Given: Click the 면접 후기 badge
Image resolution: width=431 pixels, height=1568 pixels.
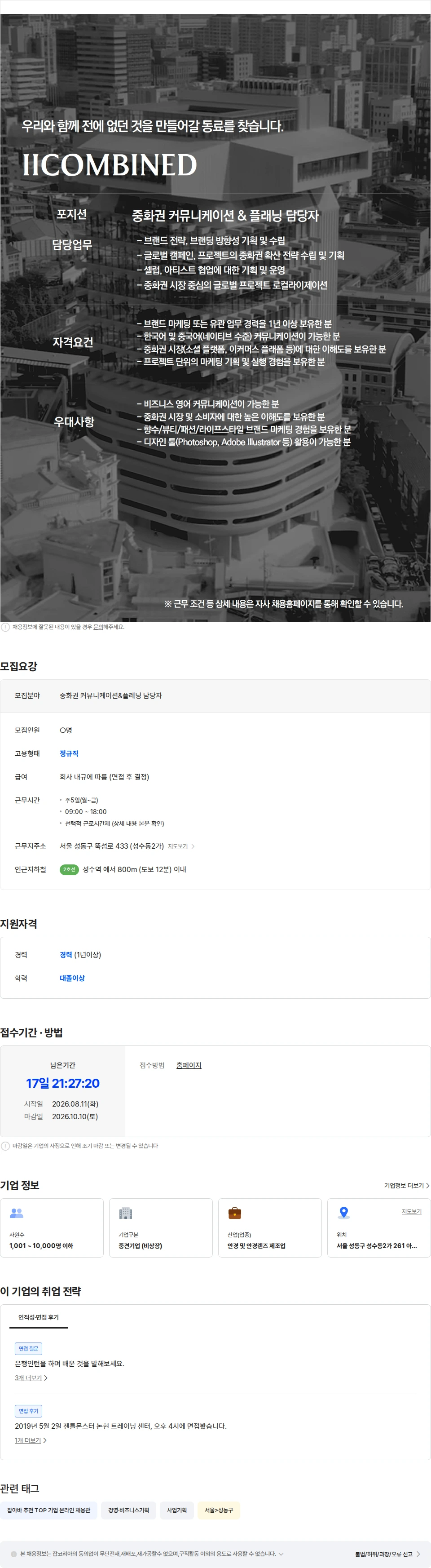Looking at the screenshot, I should click(28, 1411).
